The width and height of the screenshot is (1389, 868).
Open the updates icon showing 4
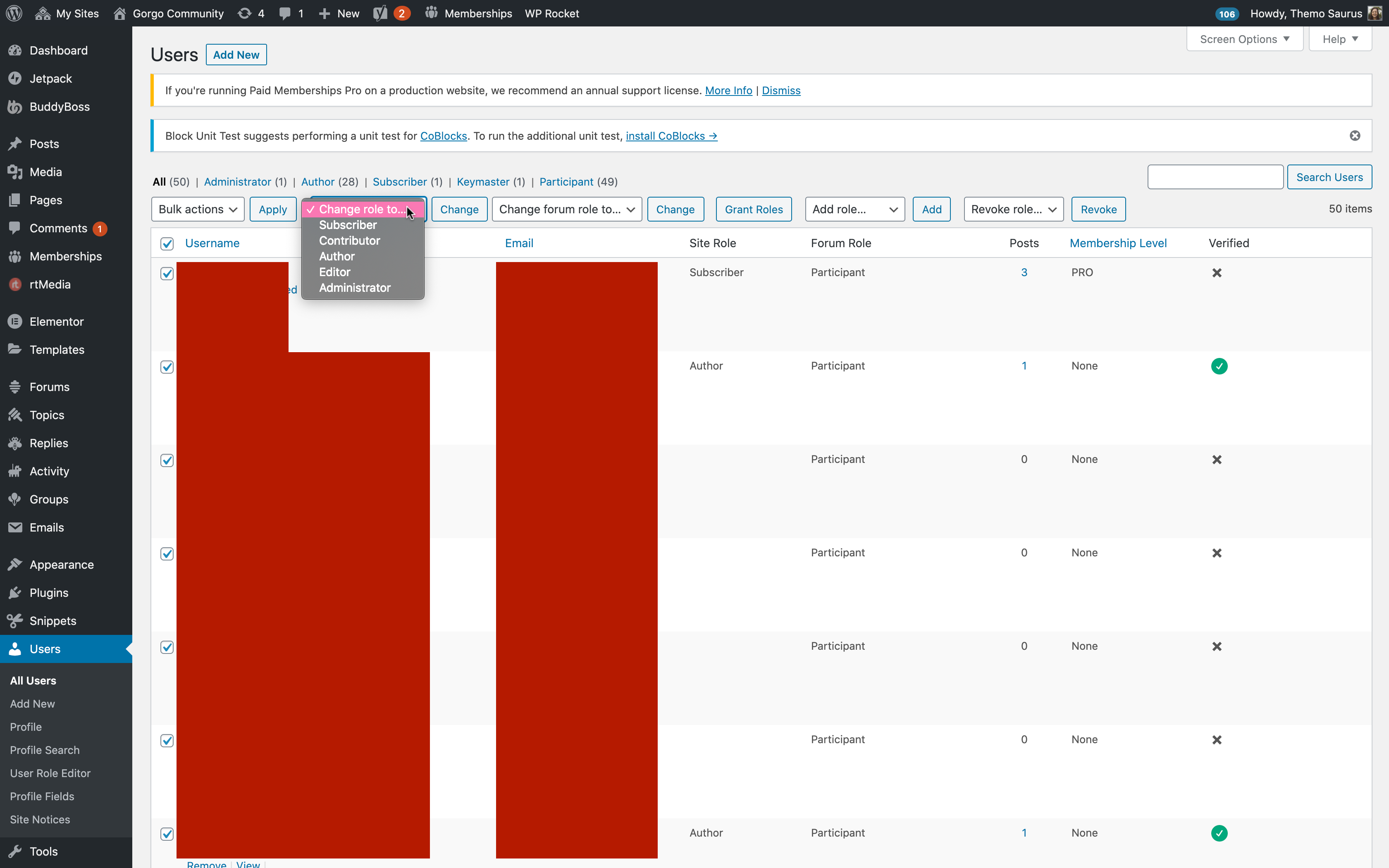click(x=244, y=13)
